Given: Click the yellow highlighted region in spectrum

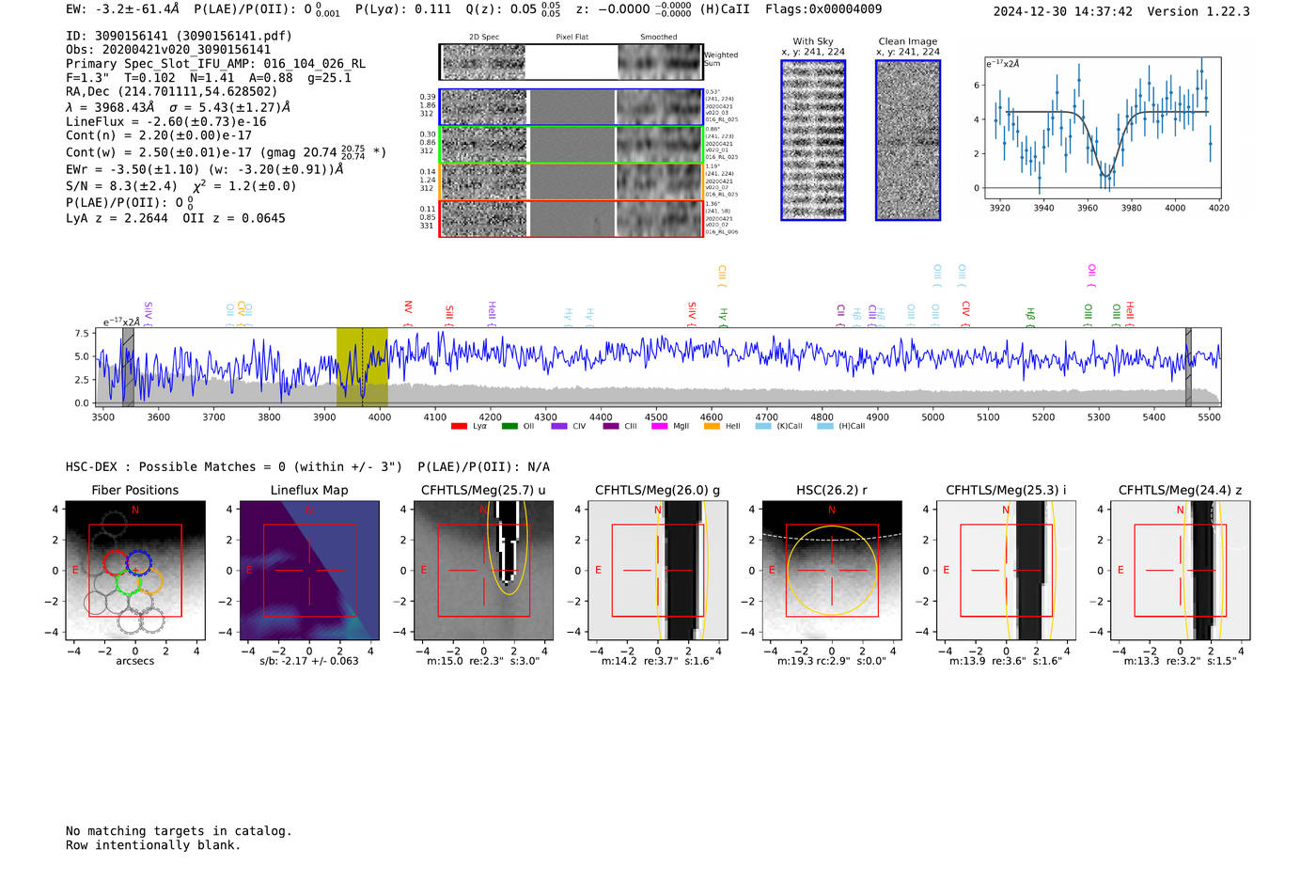Looking at the screenshot, I should pos(362,367).
